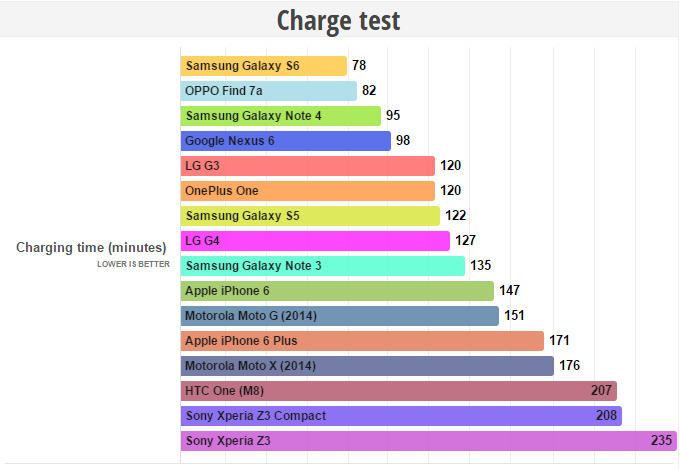Select the HTC One (M8) bar
The height and width of the screenshot is (469, 680).
tap(399, 391)
